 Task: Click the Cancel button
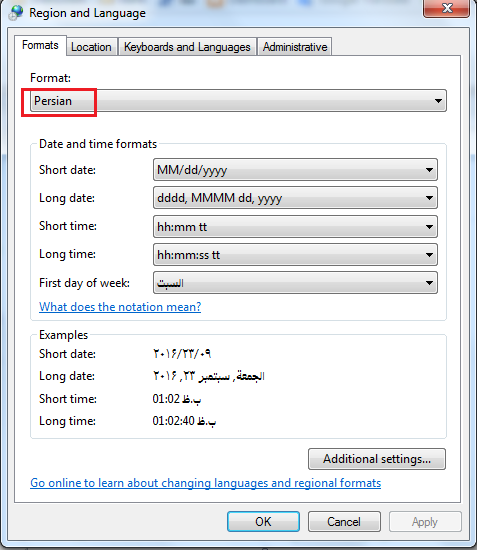click(x=344, y=522)
